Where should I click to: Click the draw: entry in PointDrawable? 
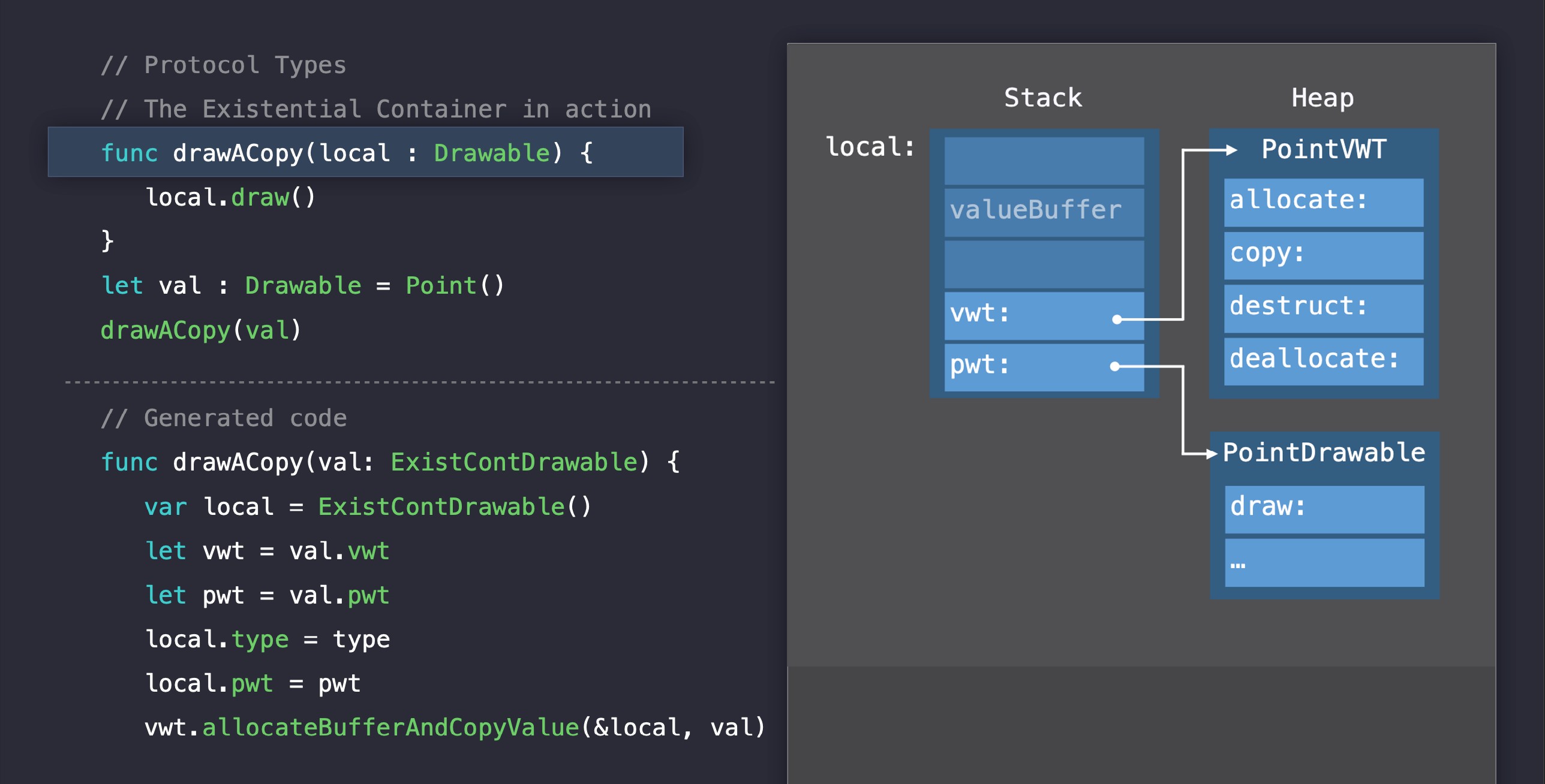1324,508
